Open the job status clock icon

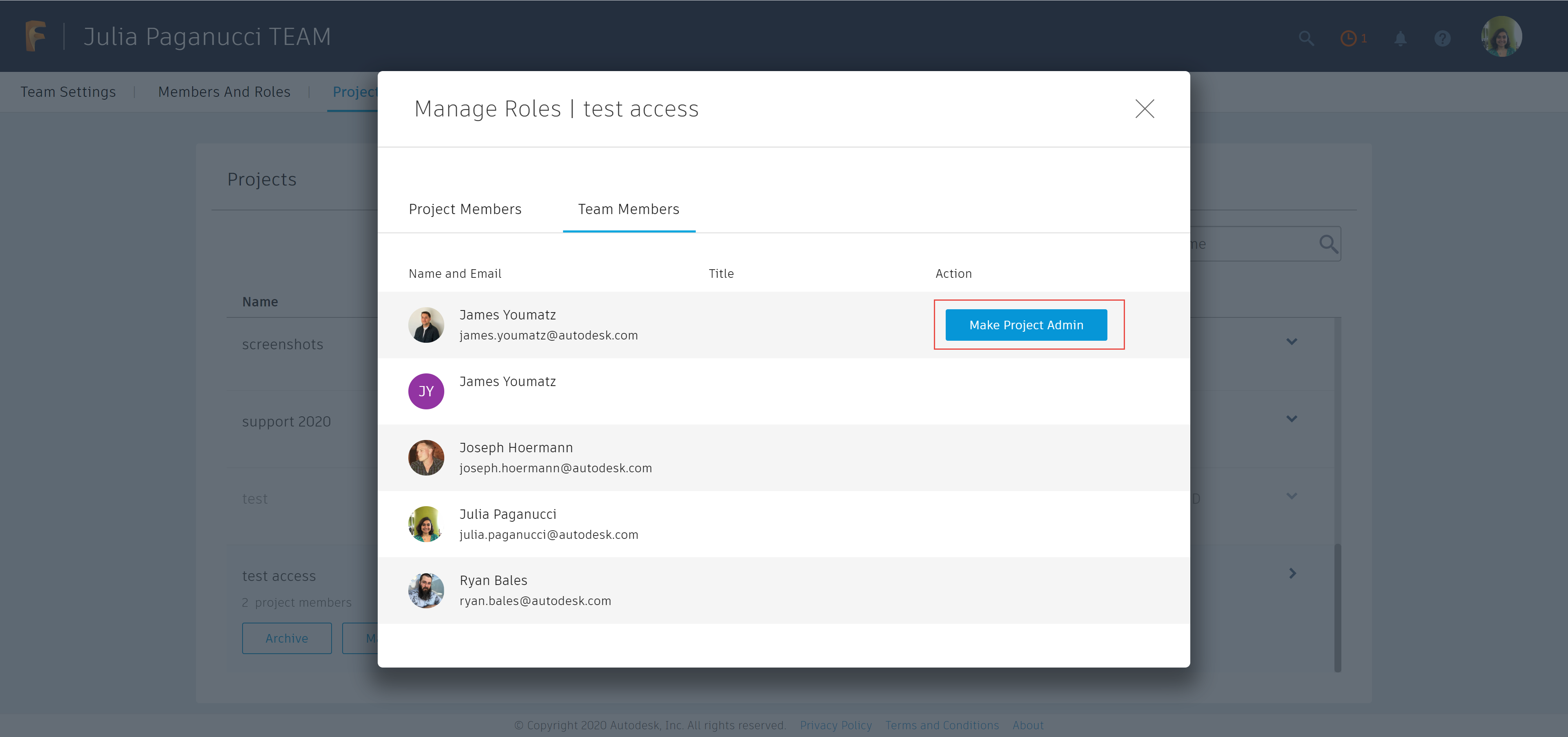point(1348,38)
